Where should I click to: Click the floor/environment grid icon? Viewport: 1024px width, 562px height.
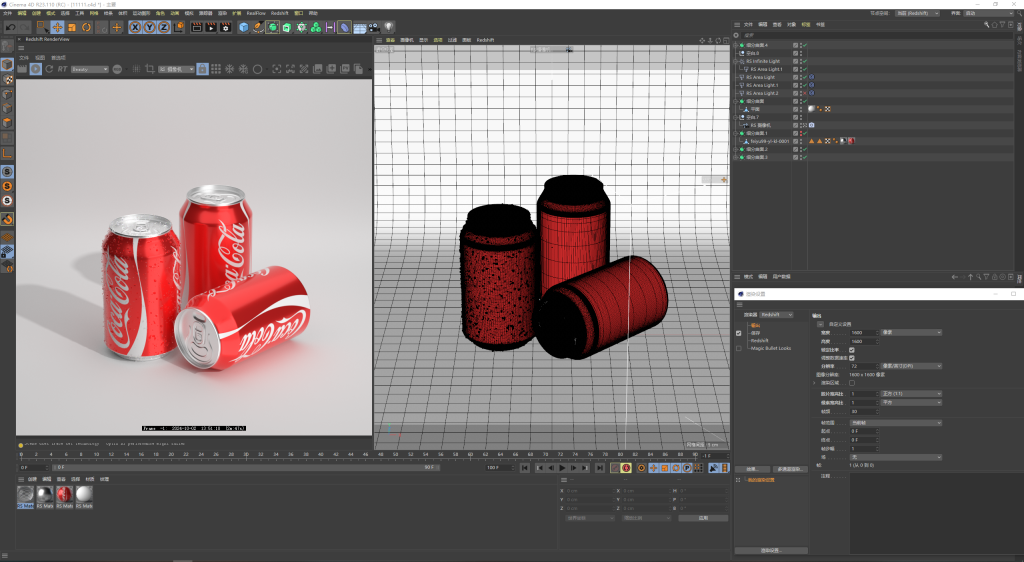point(360,27)
